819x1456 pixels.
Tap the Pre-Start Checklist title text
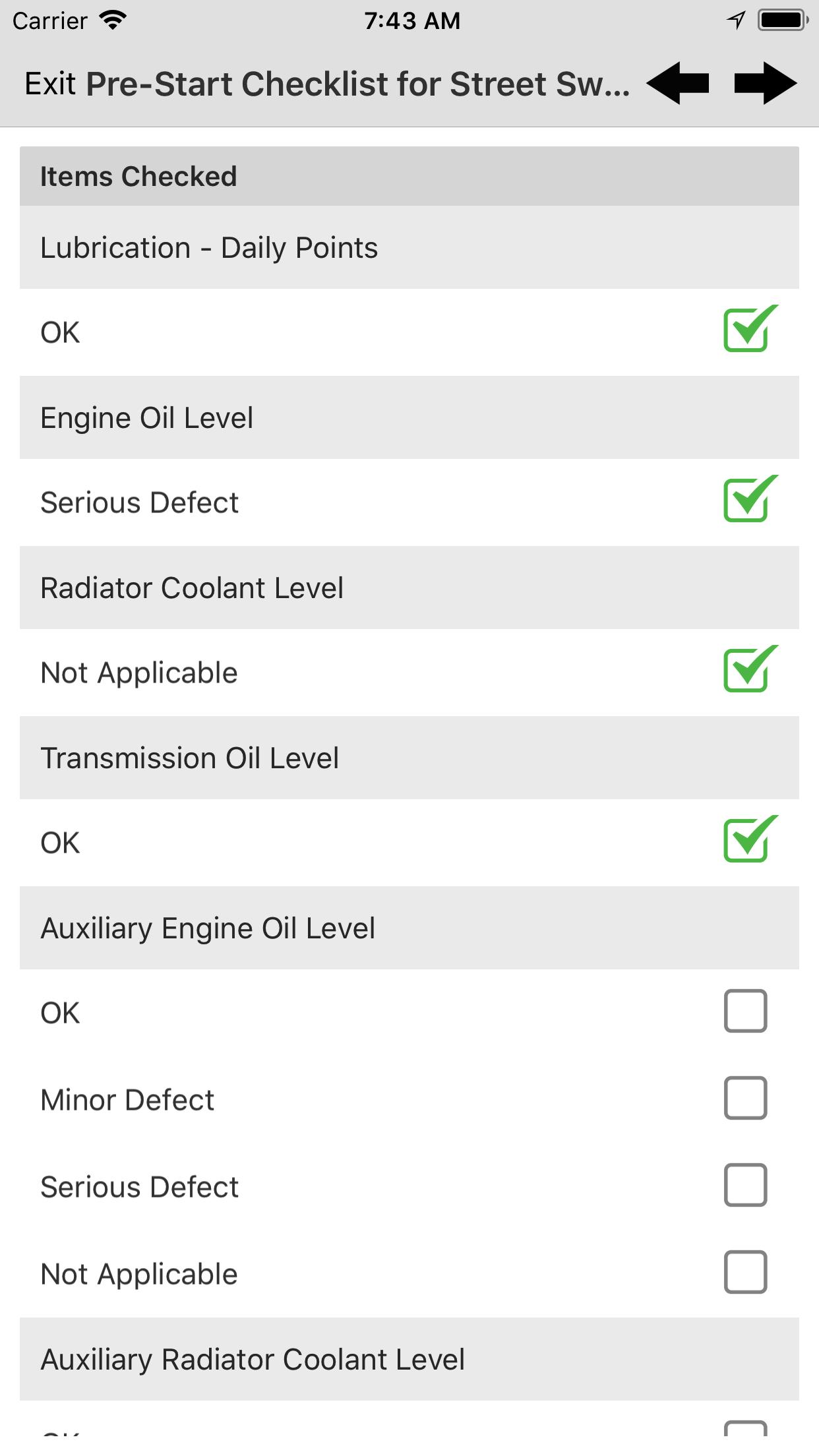pyautogui.click(x=357, y=84)
